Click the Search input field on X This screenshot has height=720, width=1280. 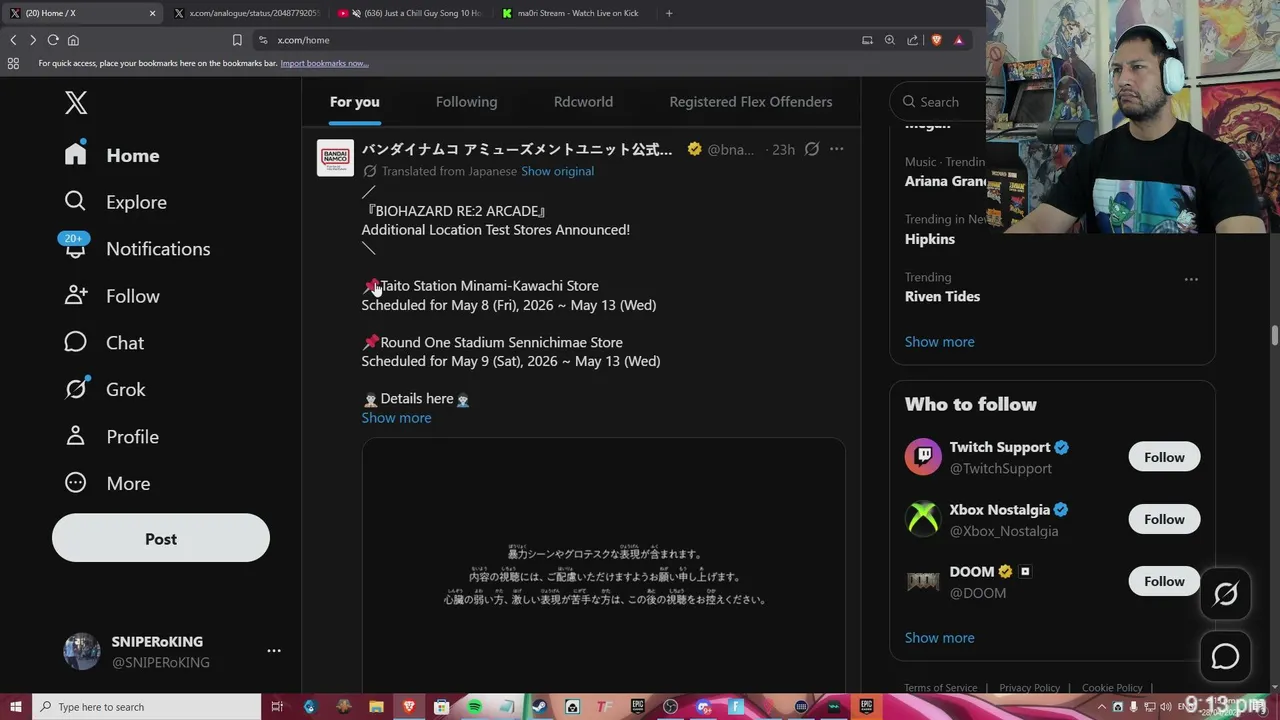tap(940, 102)
